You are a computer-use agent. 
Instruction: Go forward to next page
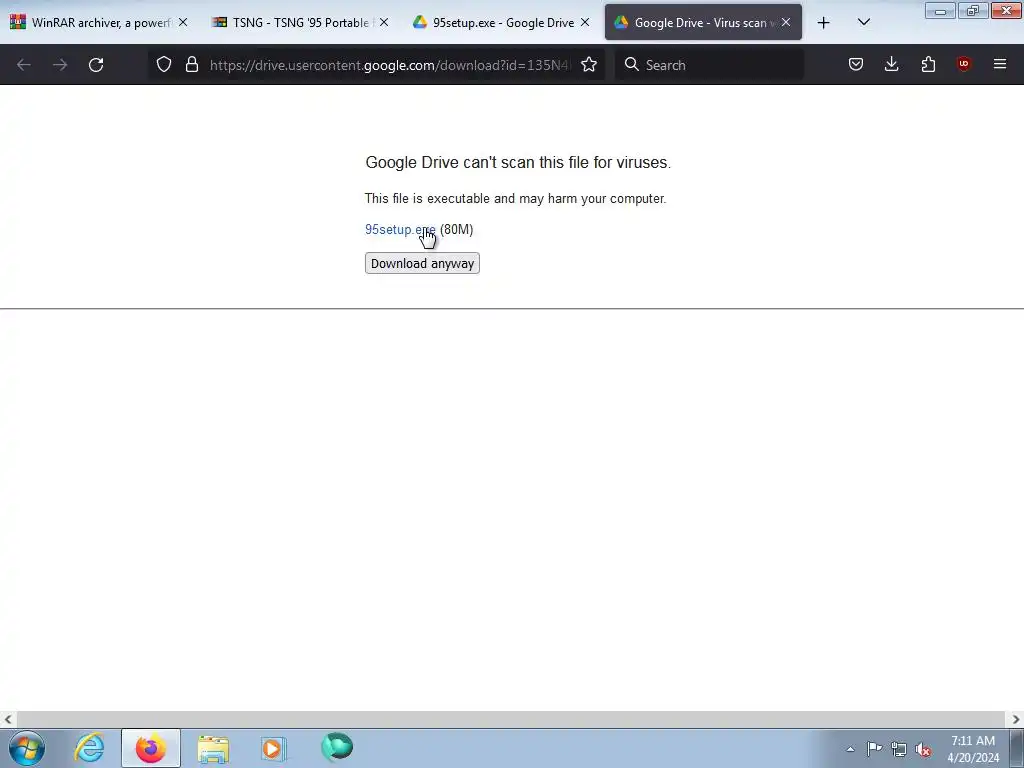click(x=60, y=65)
